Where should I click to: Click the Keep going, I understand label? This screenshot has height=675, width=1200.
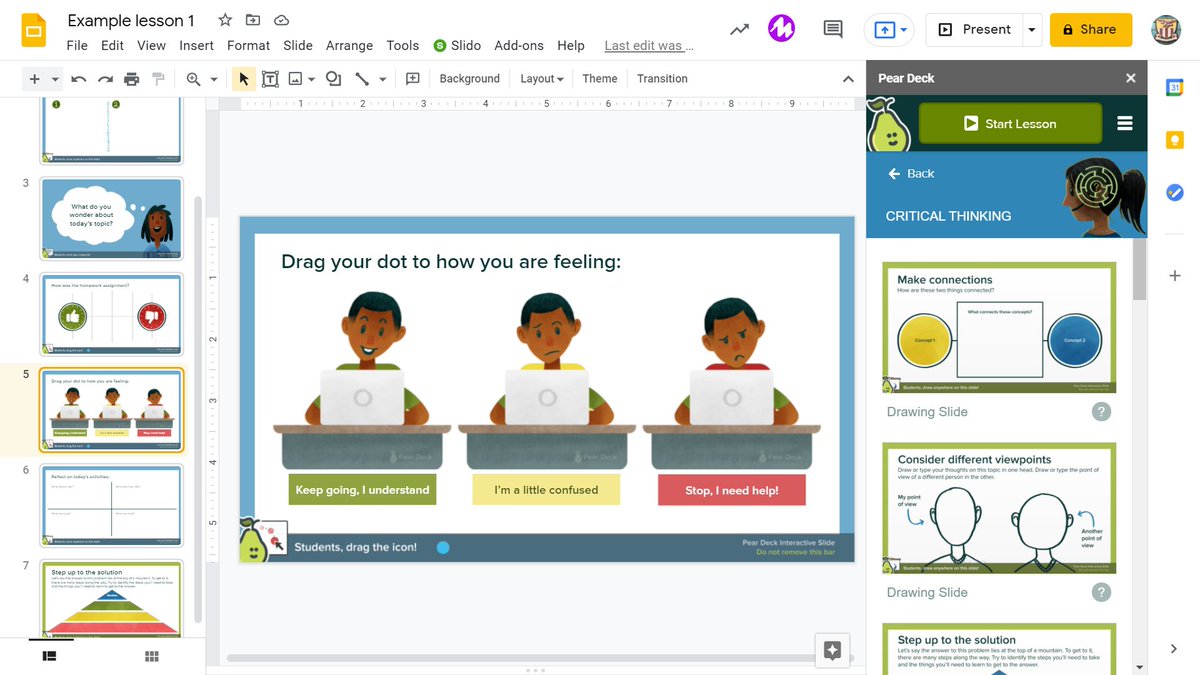click(x=362, y=490)
